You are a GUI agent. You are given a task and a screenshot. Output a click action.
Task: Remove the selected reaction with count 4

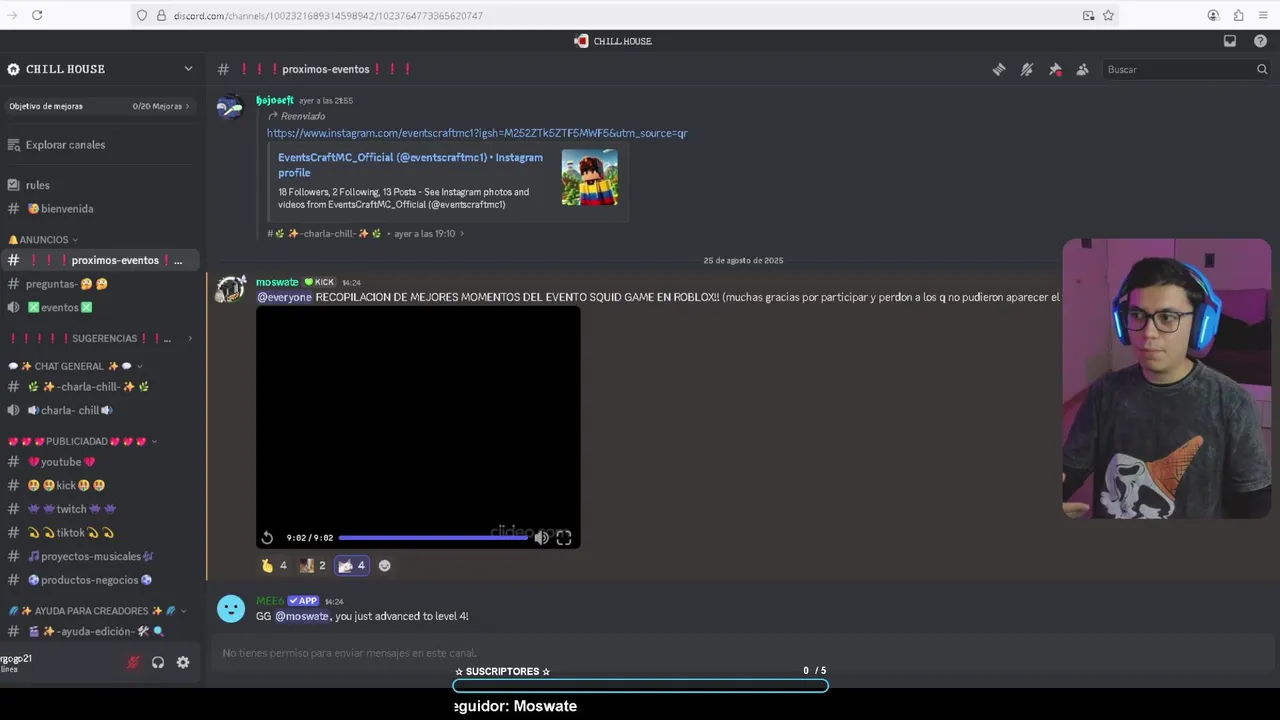point(352,566)
